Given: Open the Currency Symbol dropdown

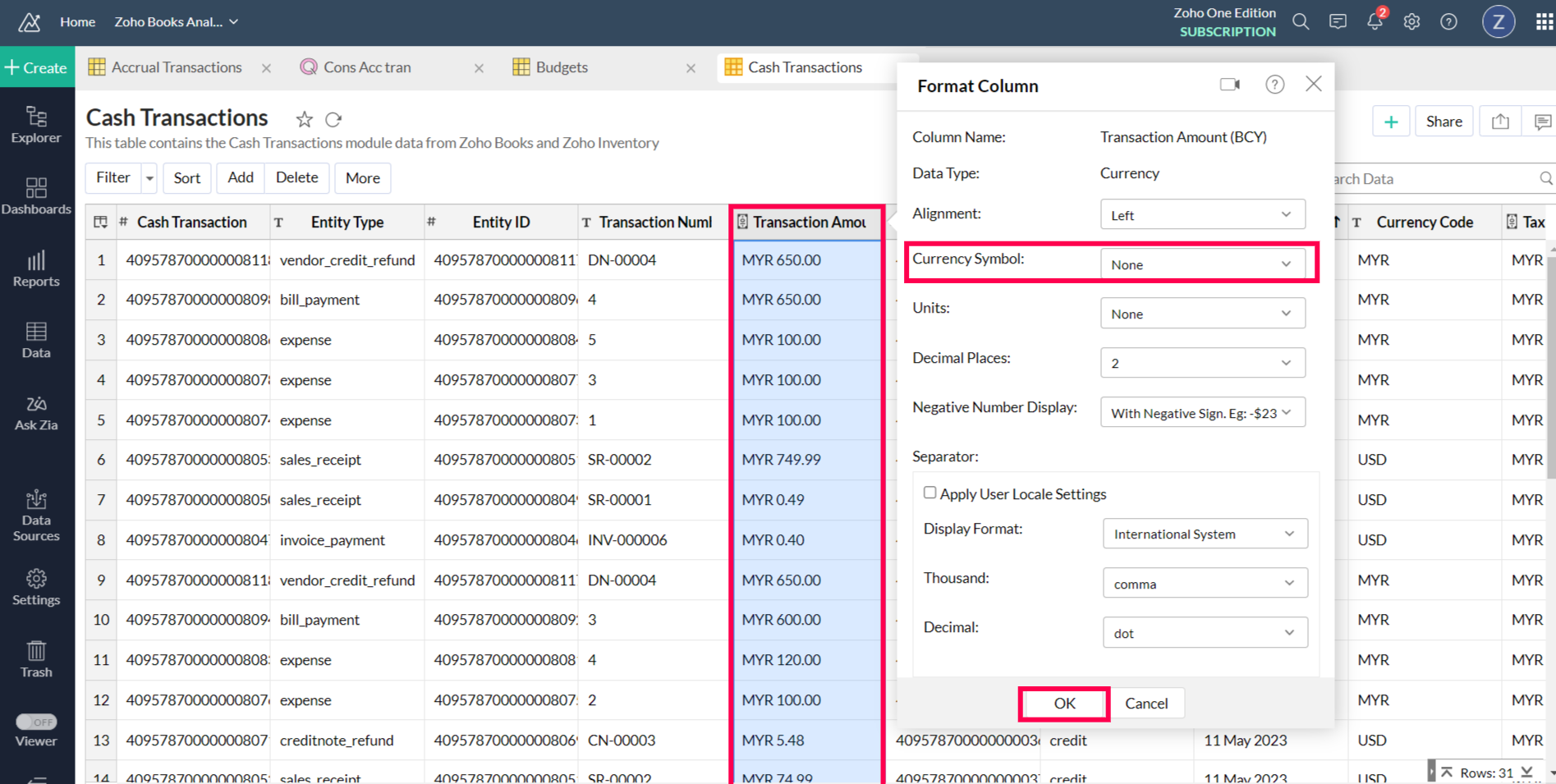Looking at the screenshot, I should click(x=1202, y=264).
